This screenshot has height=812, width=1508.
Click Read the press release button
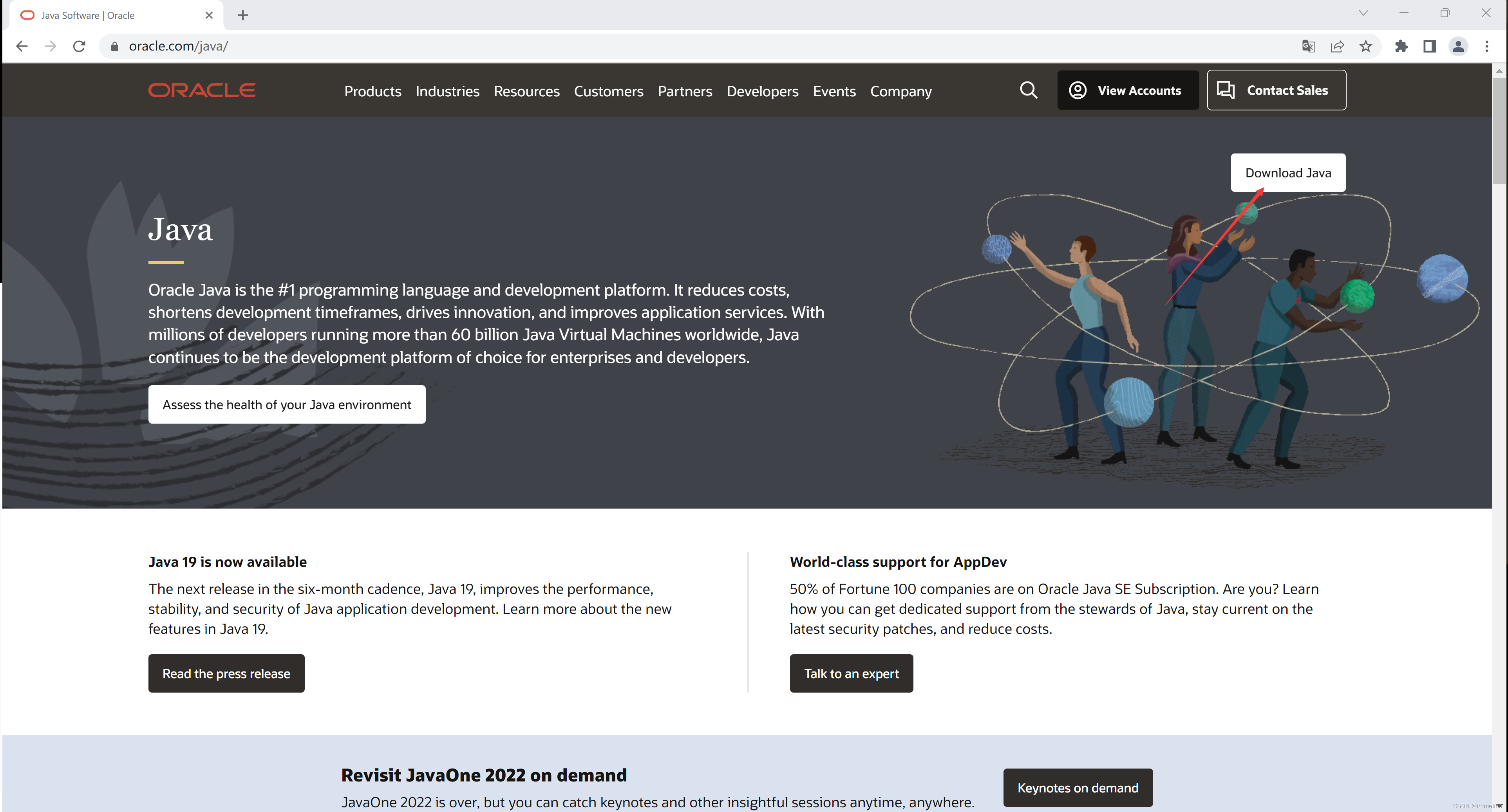[x=226, y=673]
